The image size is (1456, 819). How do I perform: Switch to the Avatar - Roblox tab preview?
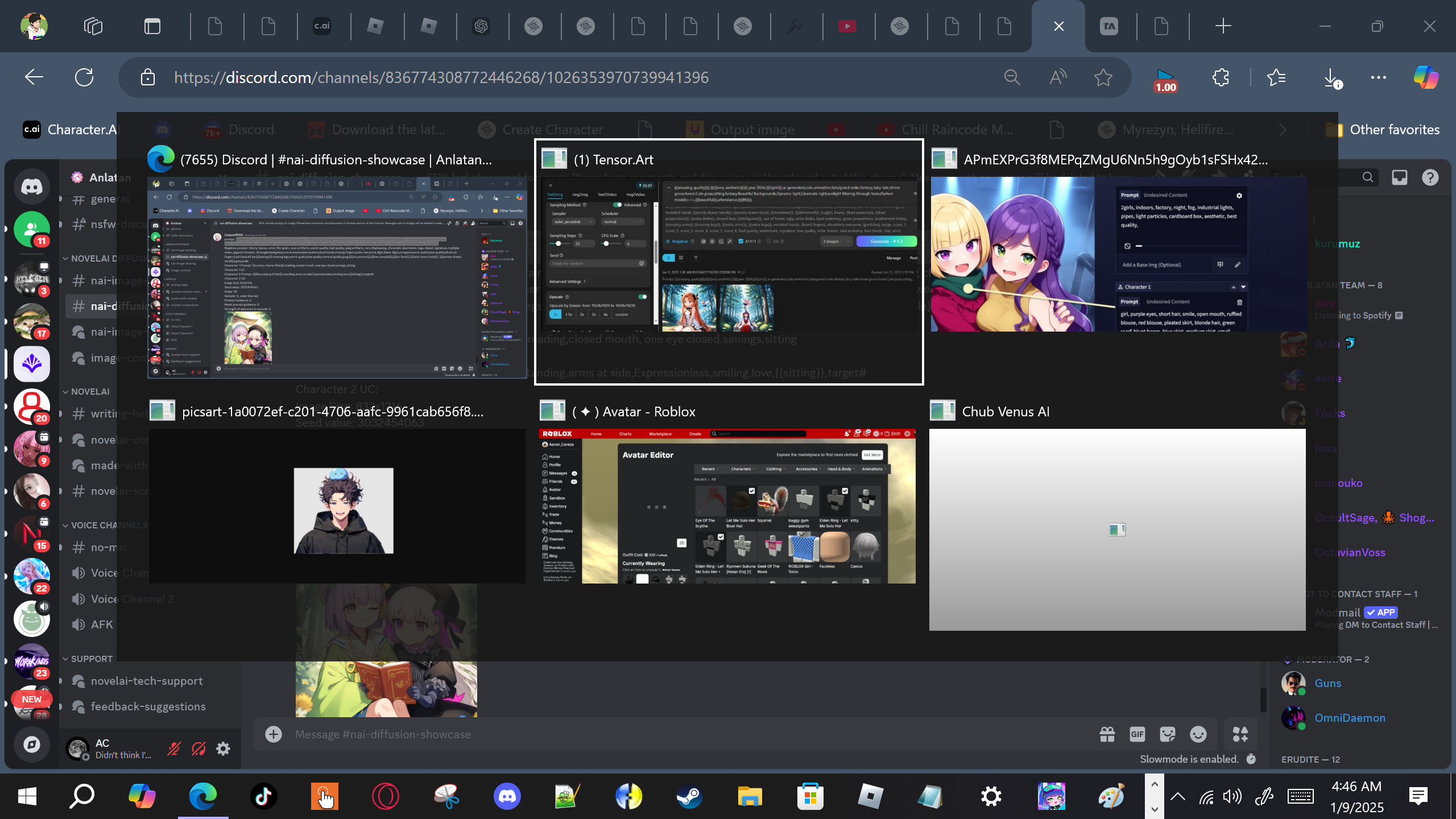point(727,506)
